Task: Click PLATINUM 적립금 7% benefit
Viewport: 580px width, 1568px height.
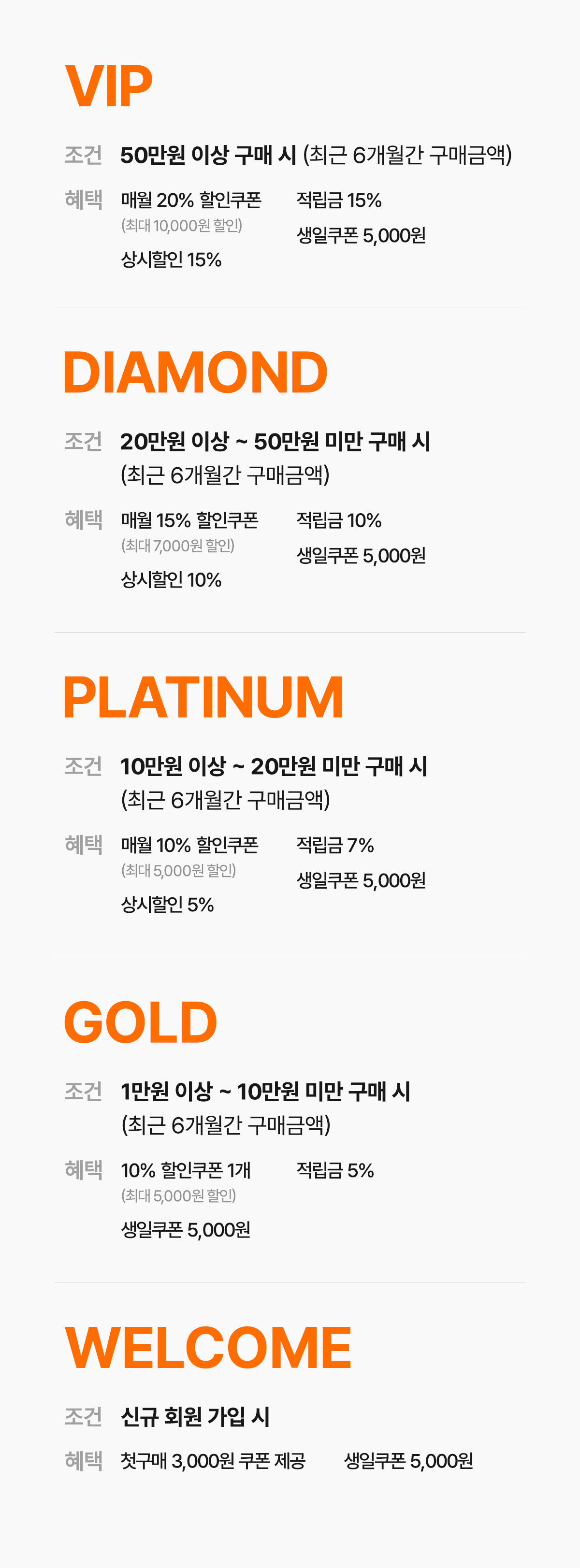Action: click(x=335, y=845)
